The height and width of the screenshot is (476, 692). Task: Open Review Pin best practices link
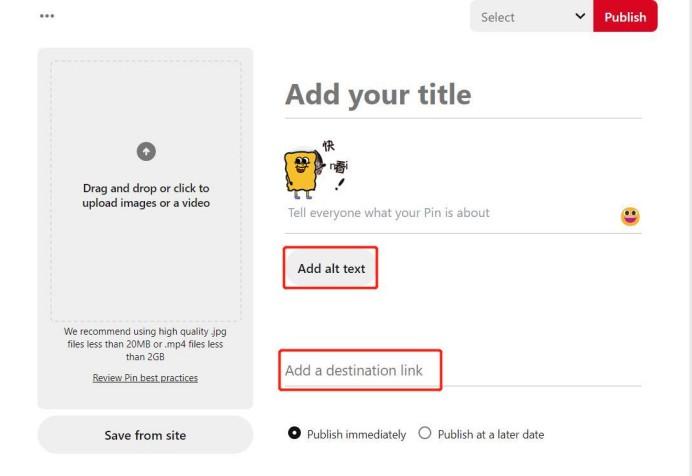[x=145, y=378]
